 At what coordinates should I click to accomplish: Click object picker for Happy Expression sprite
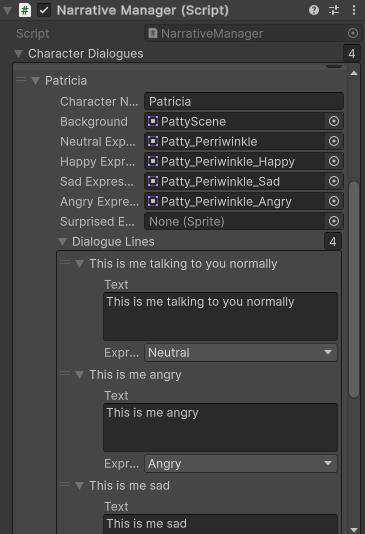pos(334,161)
